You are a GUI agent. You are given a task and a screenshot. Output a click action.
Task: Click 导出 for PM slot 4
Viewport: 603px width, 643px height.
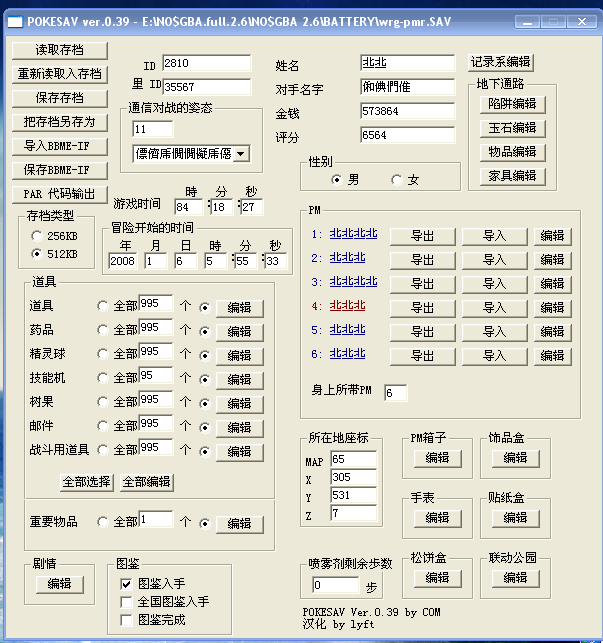click(x=423, y=308)
